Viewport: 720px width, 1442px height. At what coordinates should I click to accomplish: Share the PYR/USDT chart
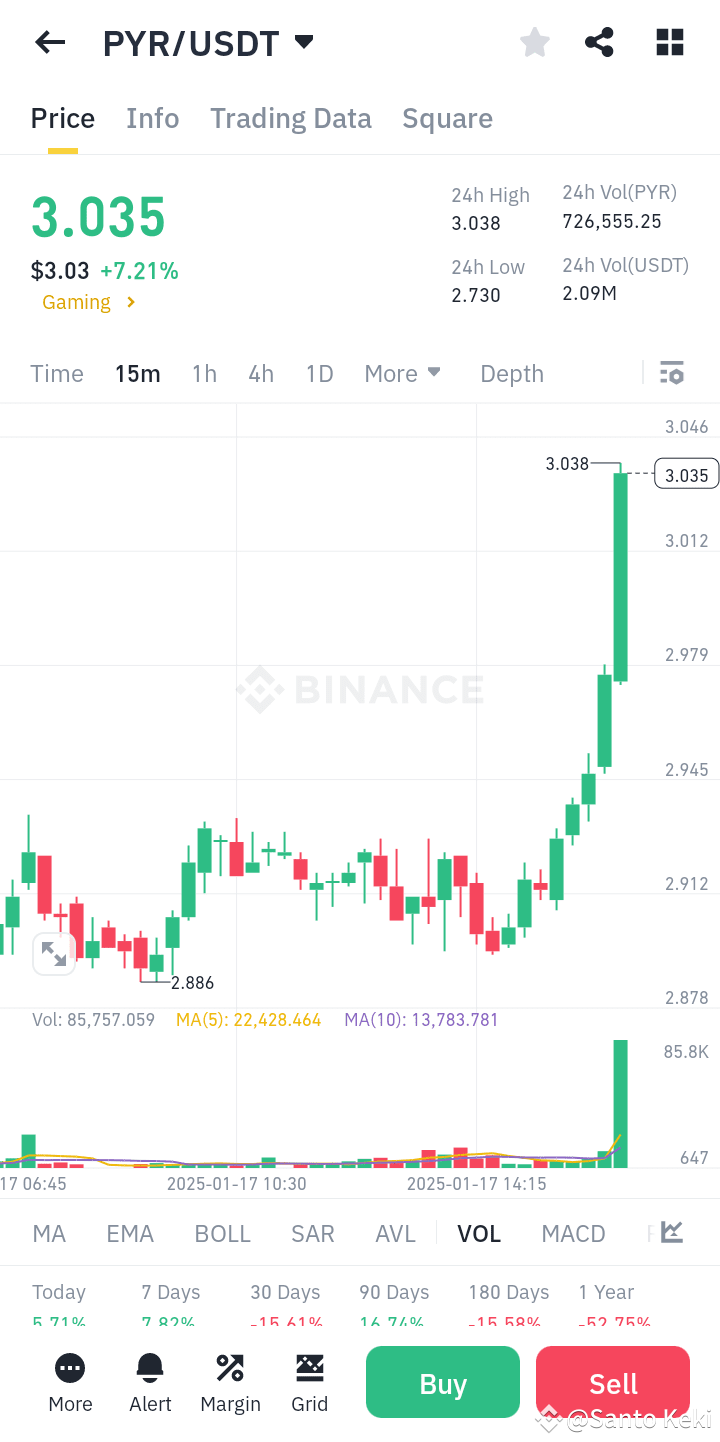click(599, 42)
